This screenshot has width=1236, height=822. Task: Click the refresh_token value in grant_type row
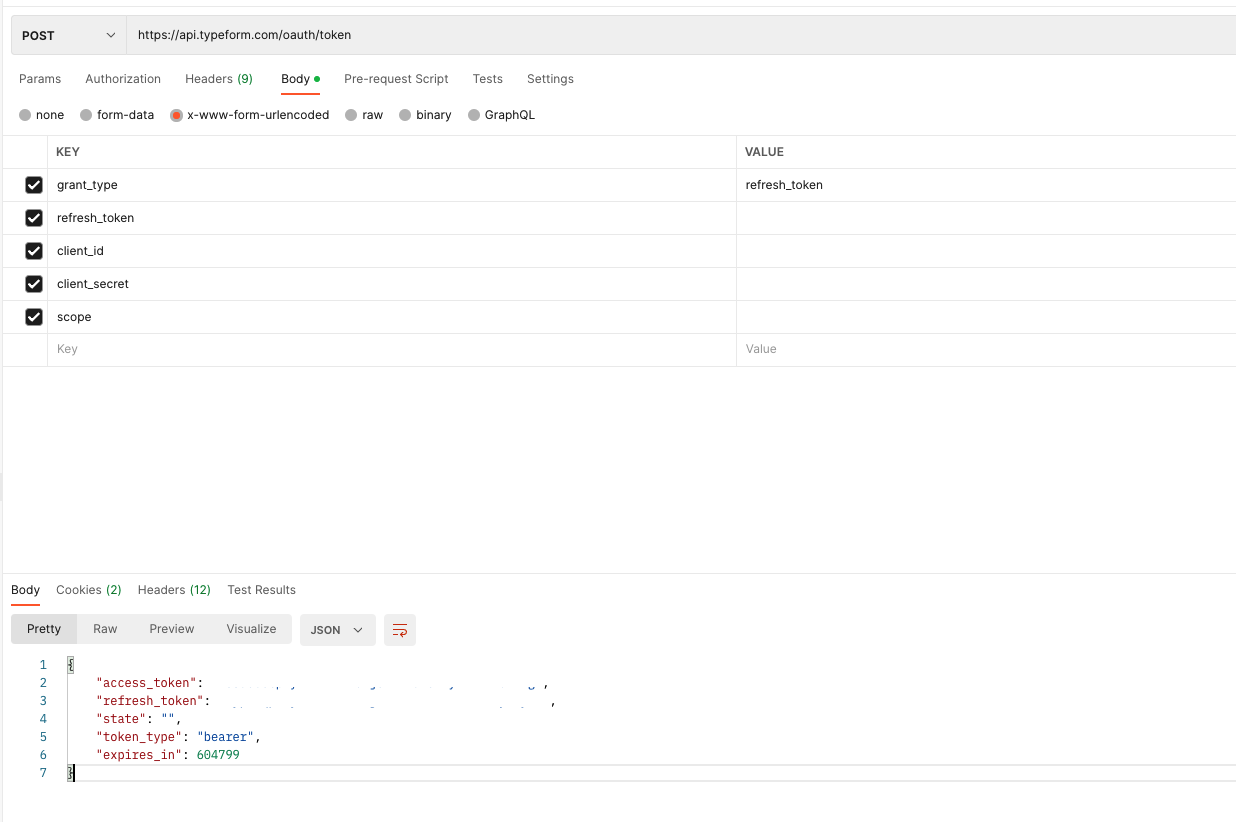pos(784,185)
